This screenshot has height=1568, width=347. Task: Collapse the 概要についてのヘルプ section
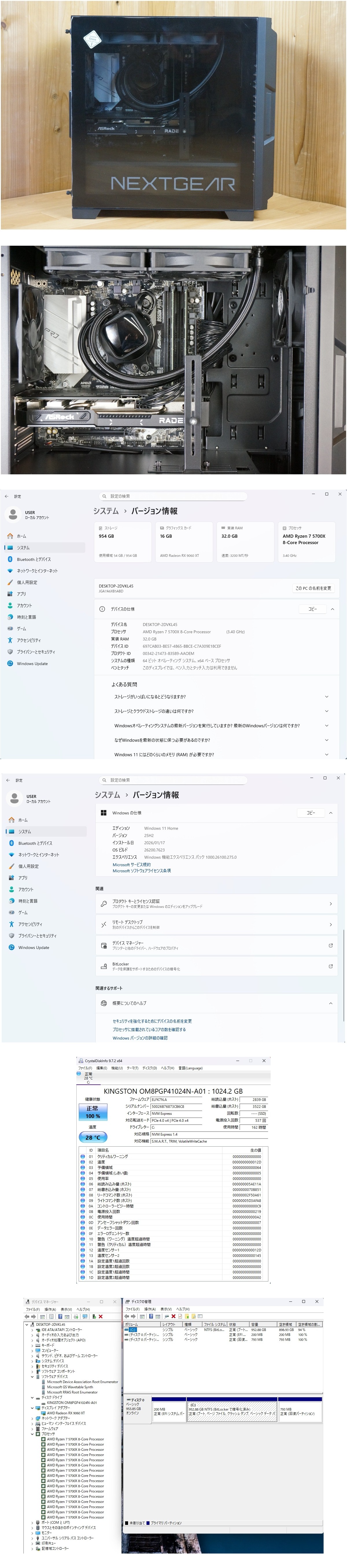click(x=331, y=1003)
